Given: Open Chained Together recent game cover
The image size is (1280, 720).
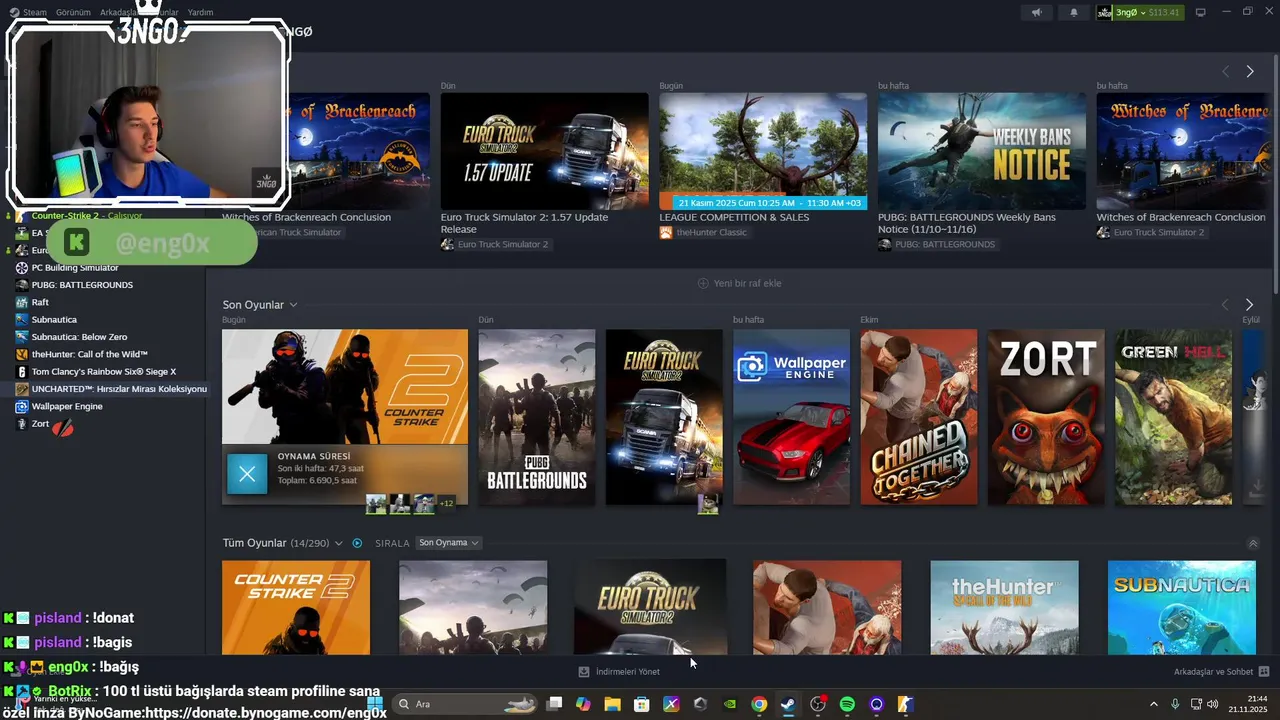Looking at the screenshot, I should point(919,417).
